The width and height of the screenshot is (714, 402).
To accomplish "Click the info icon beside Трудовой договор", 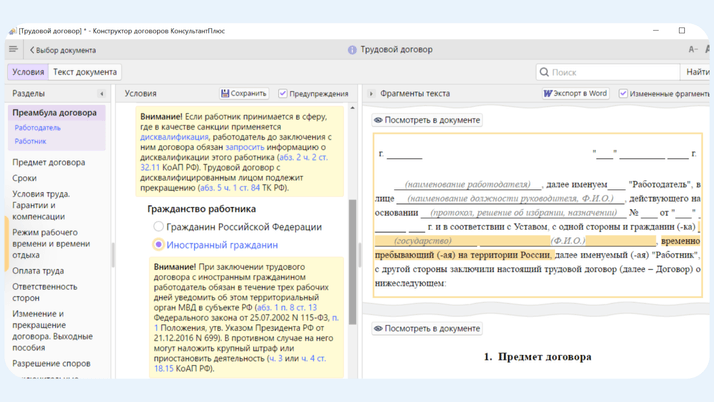I will coord(352,49).
